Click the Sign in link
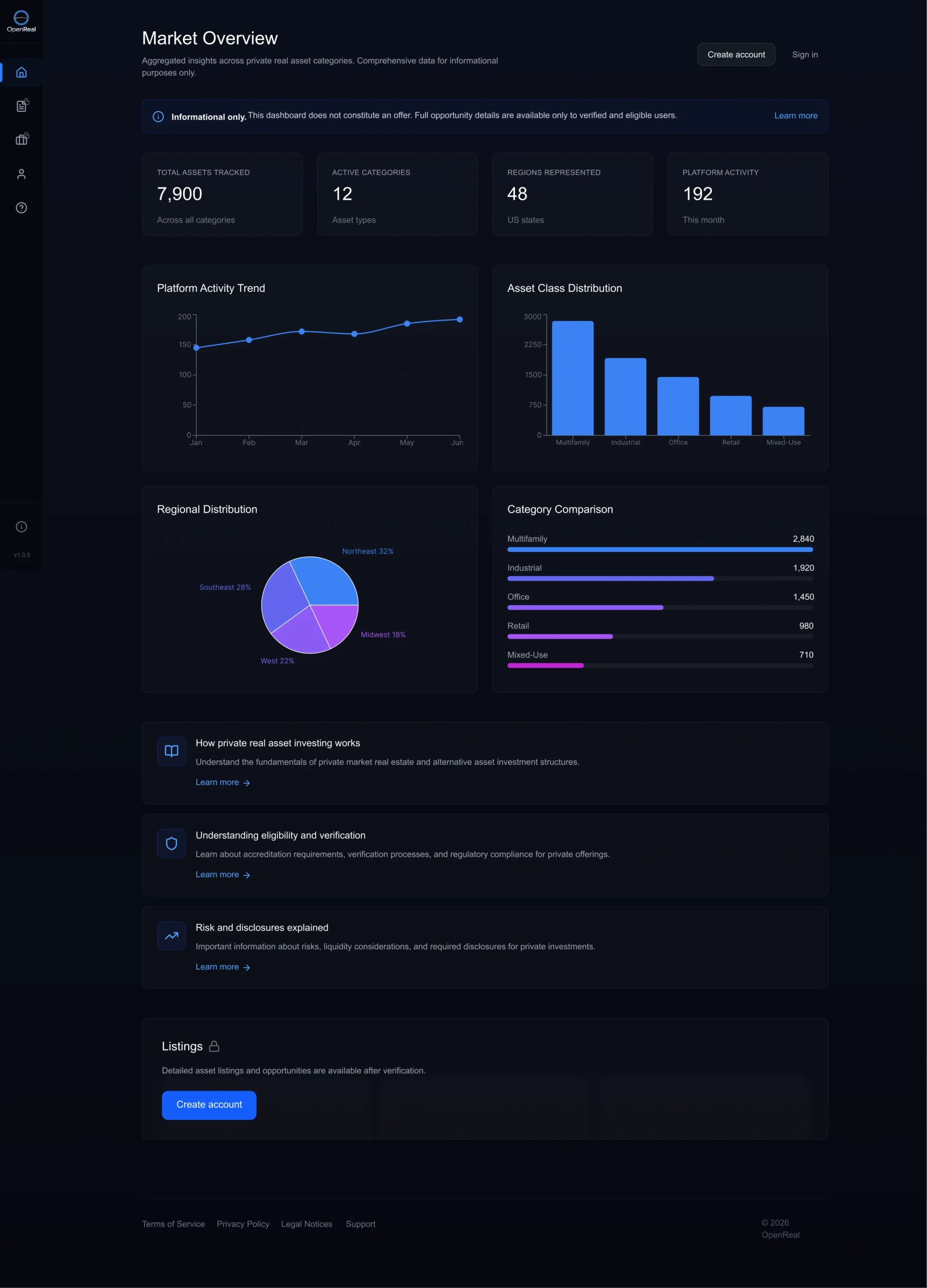The height and width of the screenshot is (1288, 927). (804, 54)
